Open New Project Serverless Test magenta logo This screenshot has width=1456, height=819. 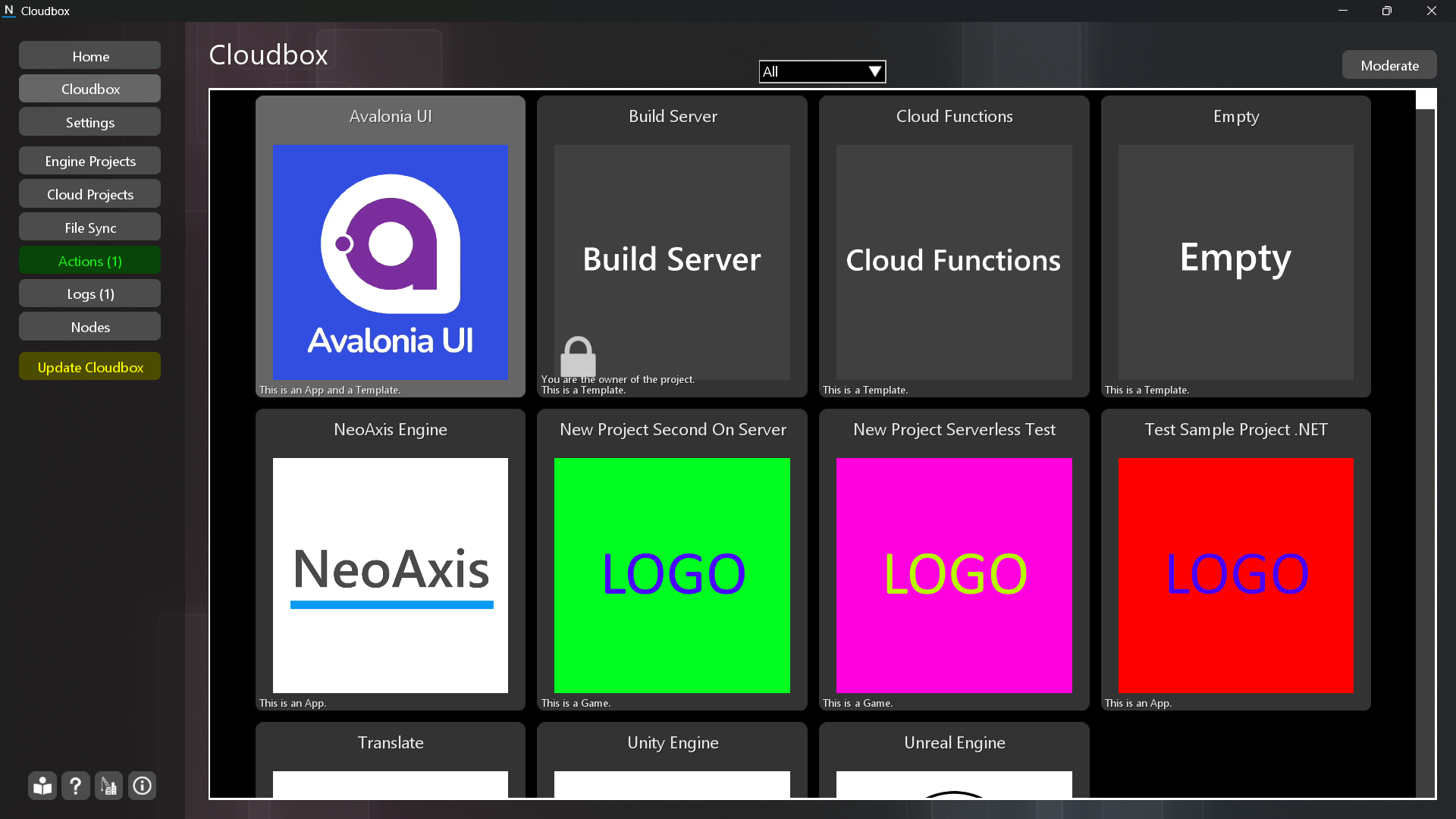pos(954,576)
